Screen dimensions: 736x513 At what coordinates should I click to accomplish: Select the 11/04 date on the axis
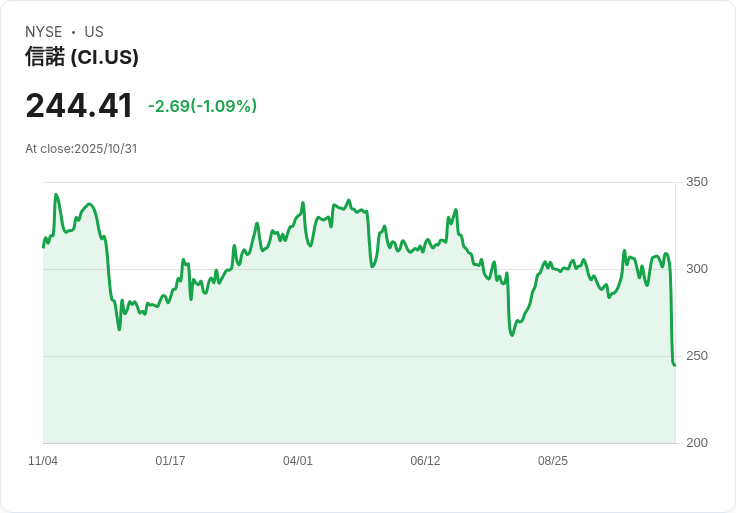tap(43, 461)
